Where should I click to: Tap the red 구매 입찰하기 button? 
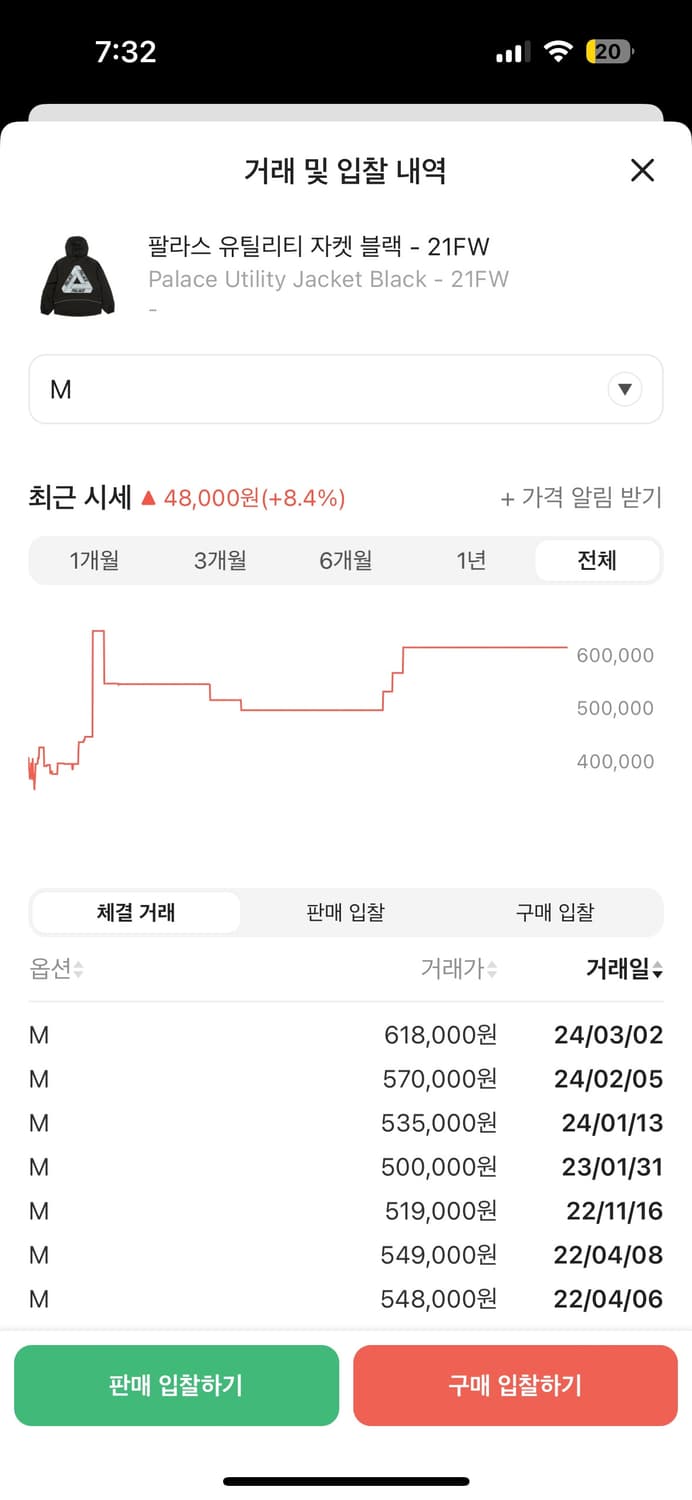515,1385
